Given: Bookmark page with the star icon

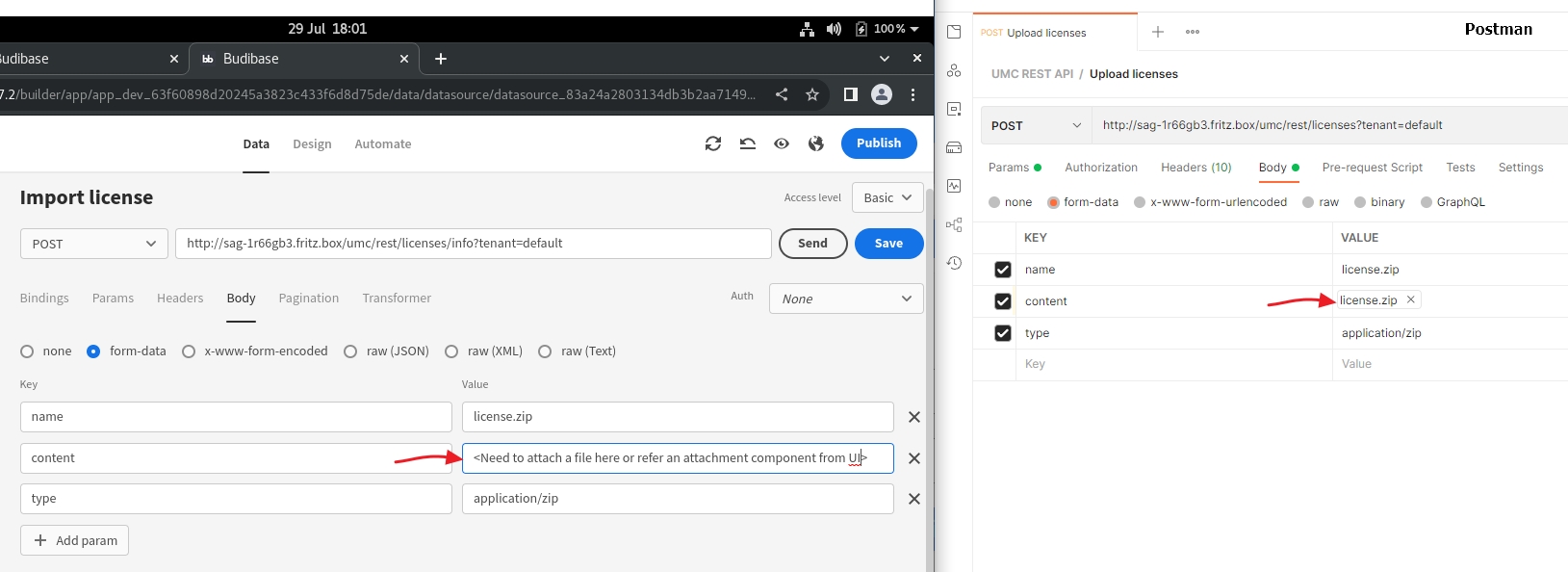Looking at the screenshot, I should [x=812, y=94].
